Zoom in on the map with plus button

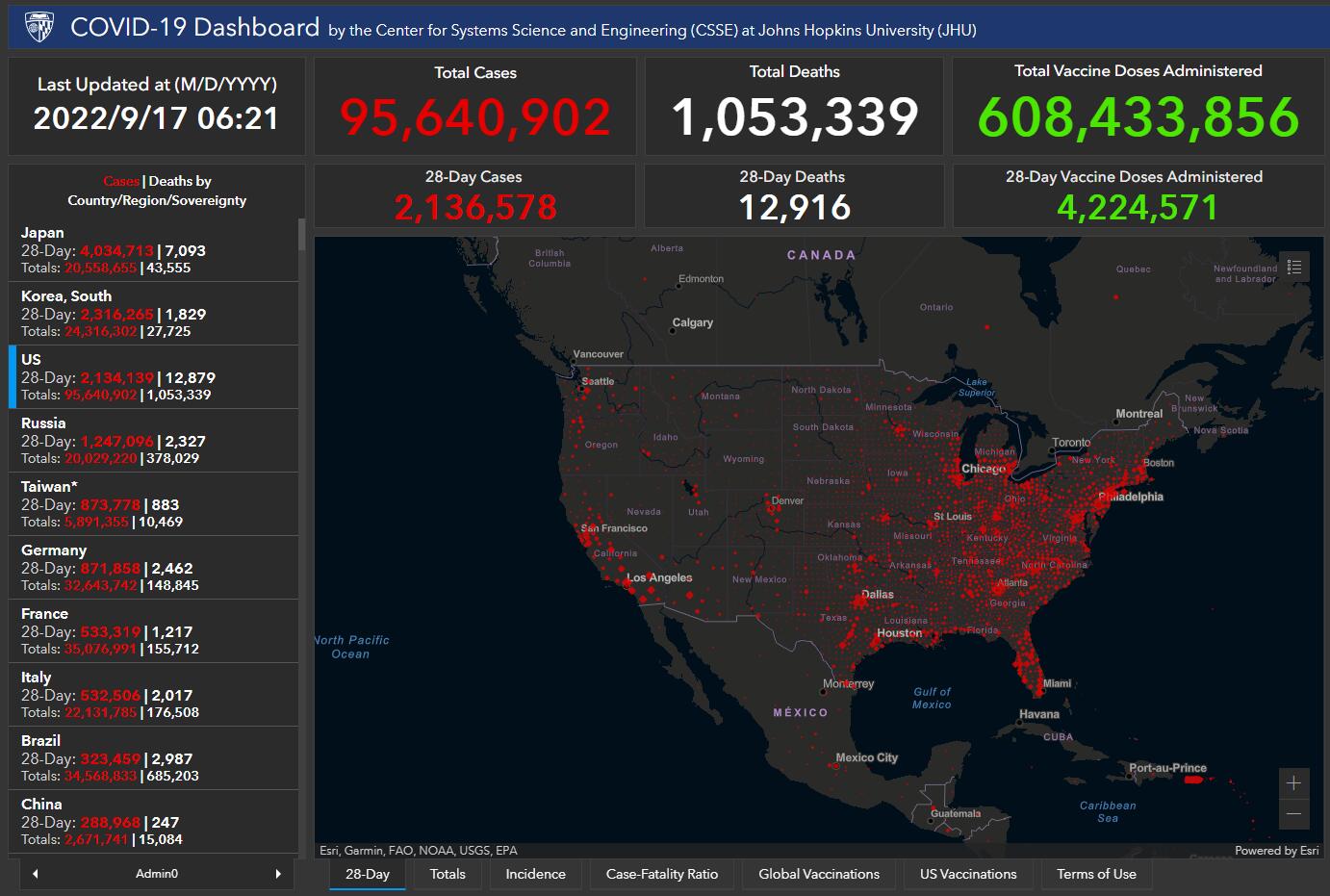(1293, 782)
